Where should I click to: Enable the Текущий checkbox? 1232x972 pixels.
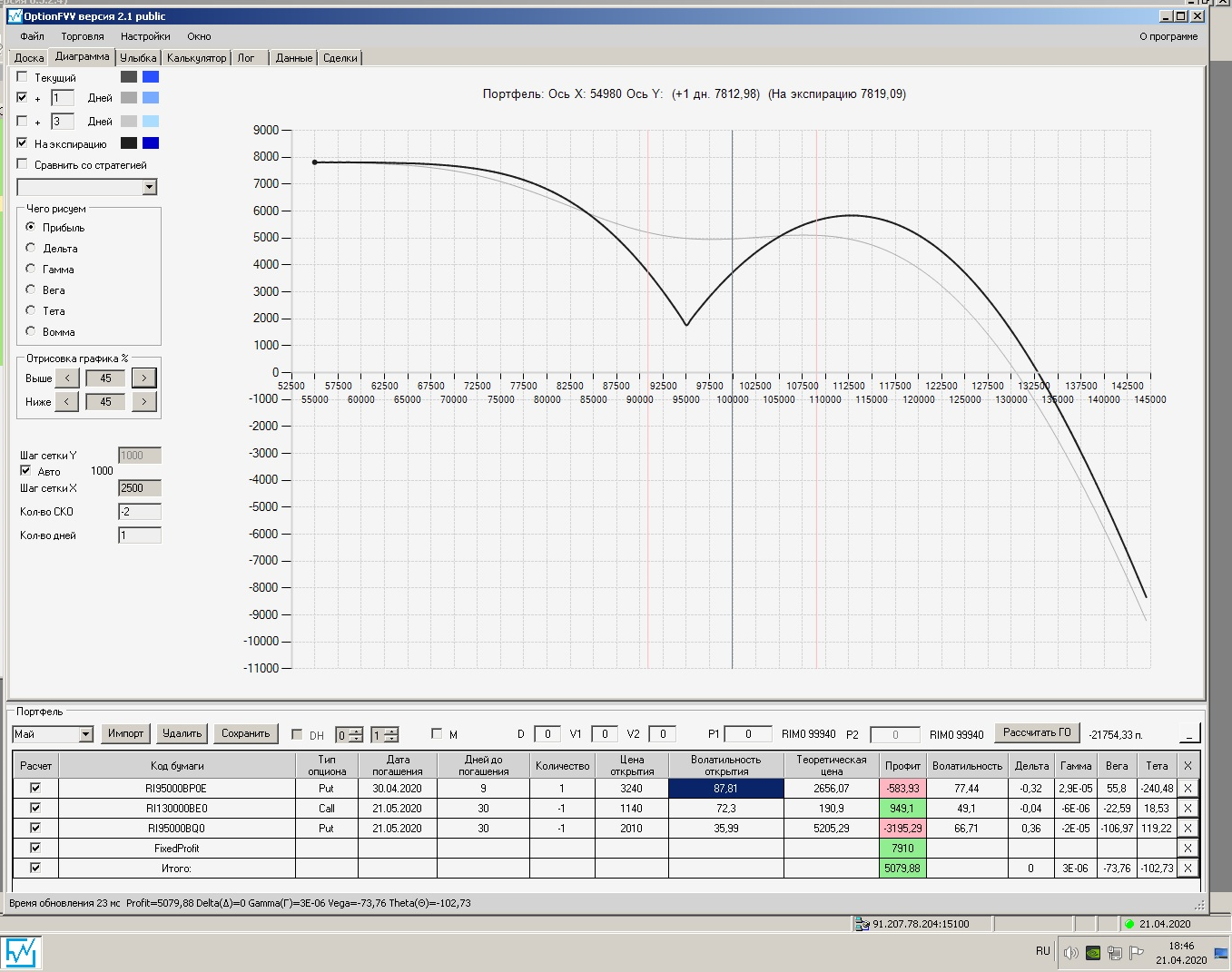[x=23, y=77]
